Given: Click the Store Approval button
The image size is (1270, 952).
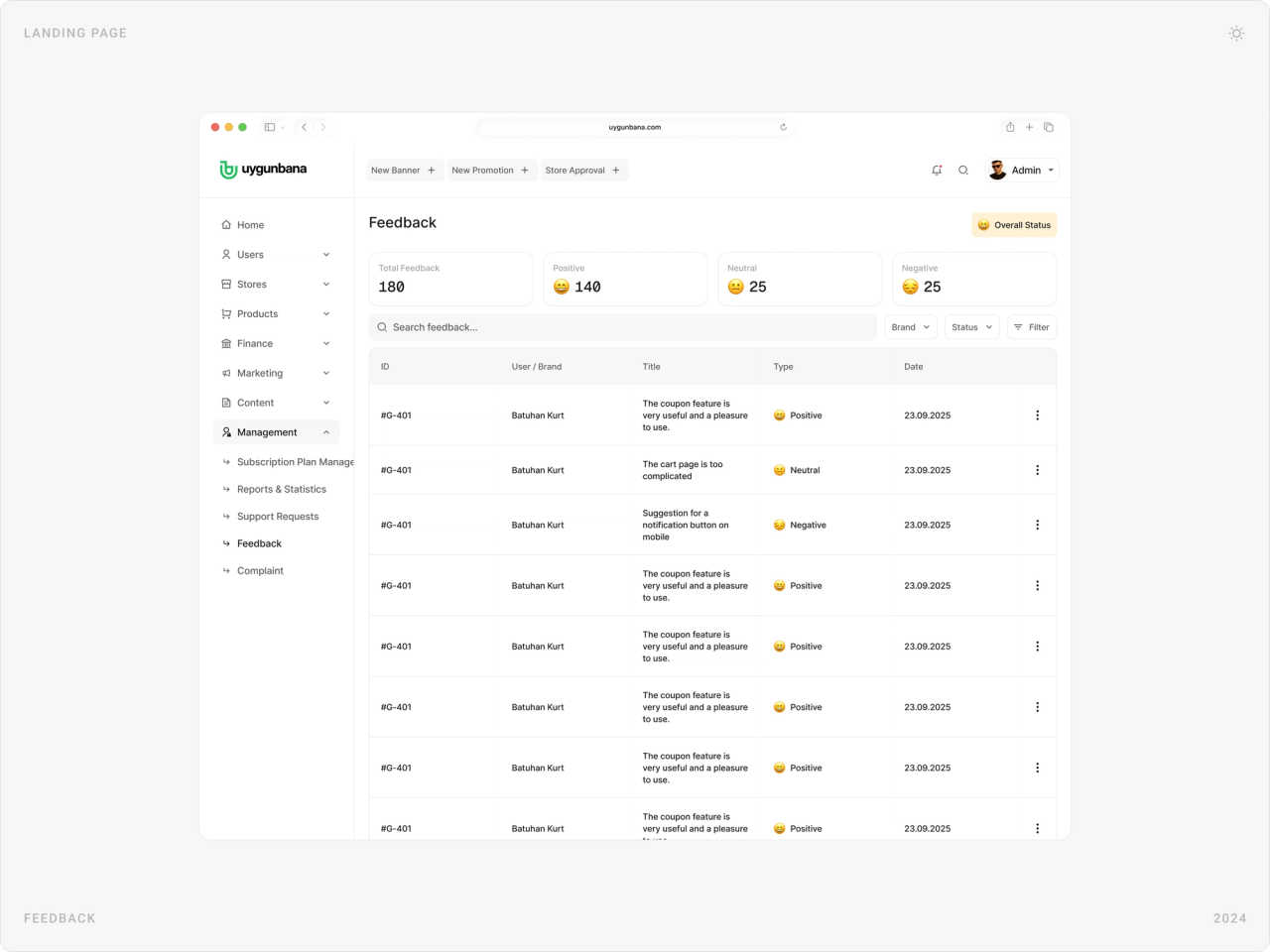Looking at the screenshot, I should (584, 171).
